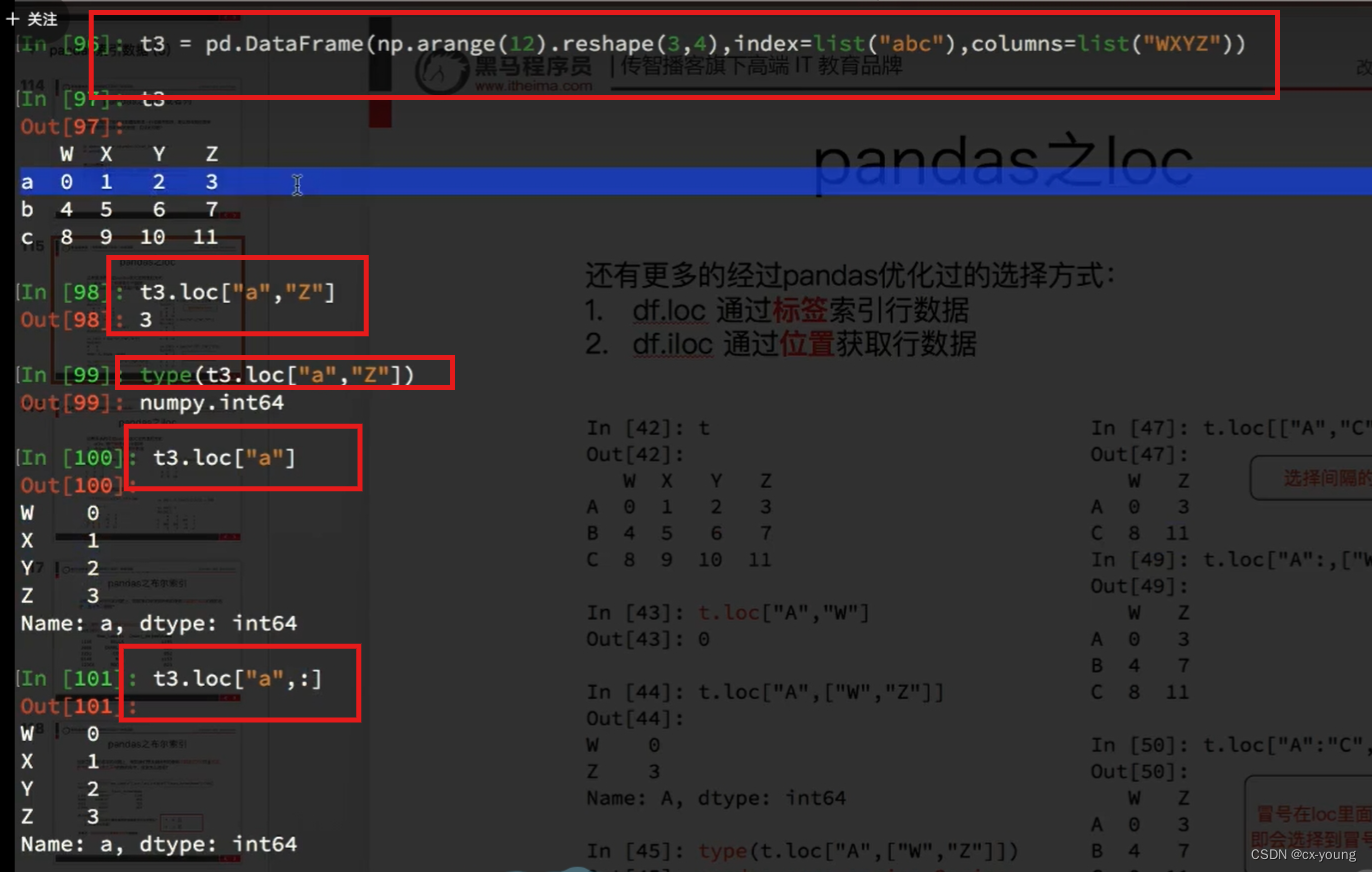The height and width of the screenshot is (872, 1372).
Task: Select row b 4 5 6 7 in terminal
Action: 119,210
